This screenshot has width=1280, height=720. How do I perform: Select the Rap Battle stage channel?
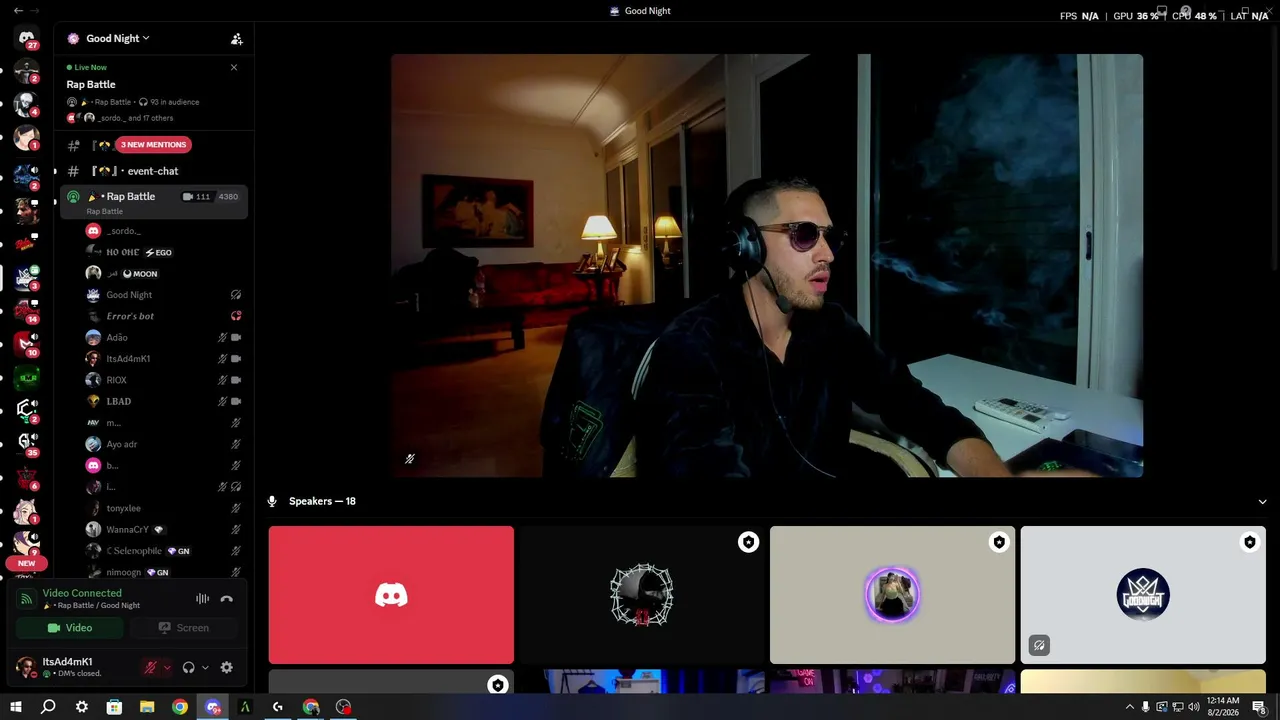[x=153, y=202]
